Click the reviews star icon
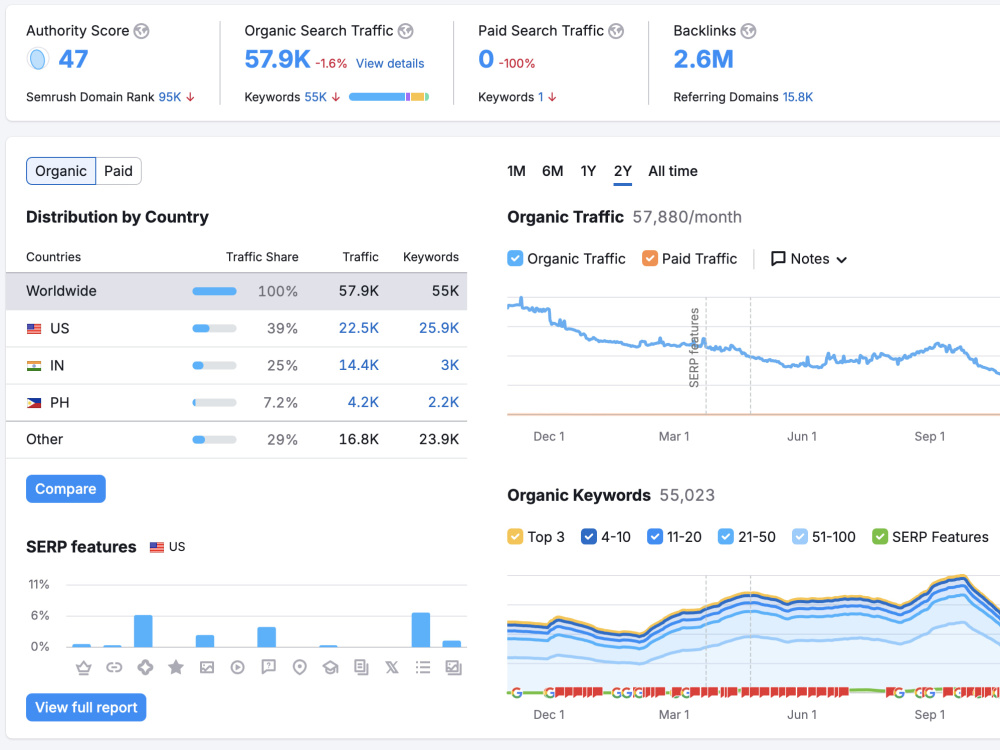Screen dimensions: 1000x750 pyautogui.click(x=176, y=667)
